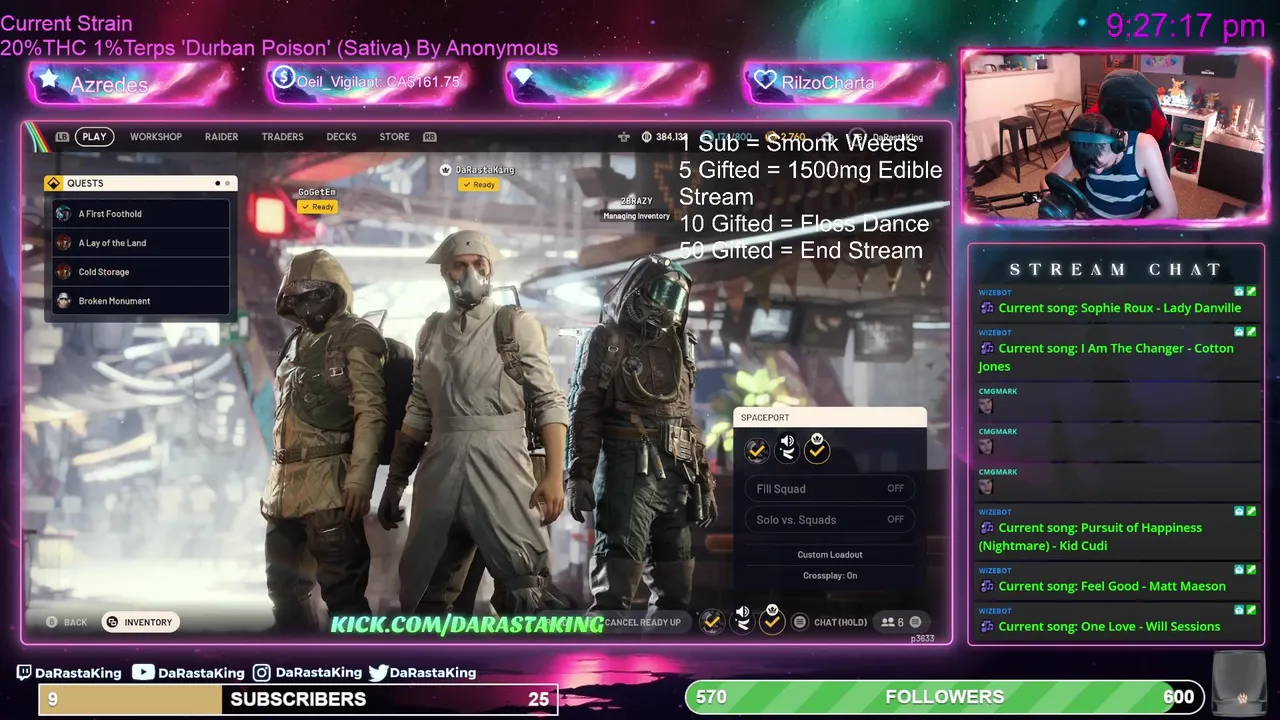Toggle the Crossplay: On setting
Image resolution: width=1280 pixels, height=720 pixels.
coord(829,576)
